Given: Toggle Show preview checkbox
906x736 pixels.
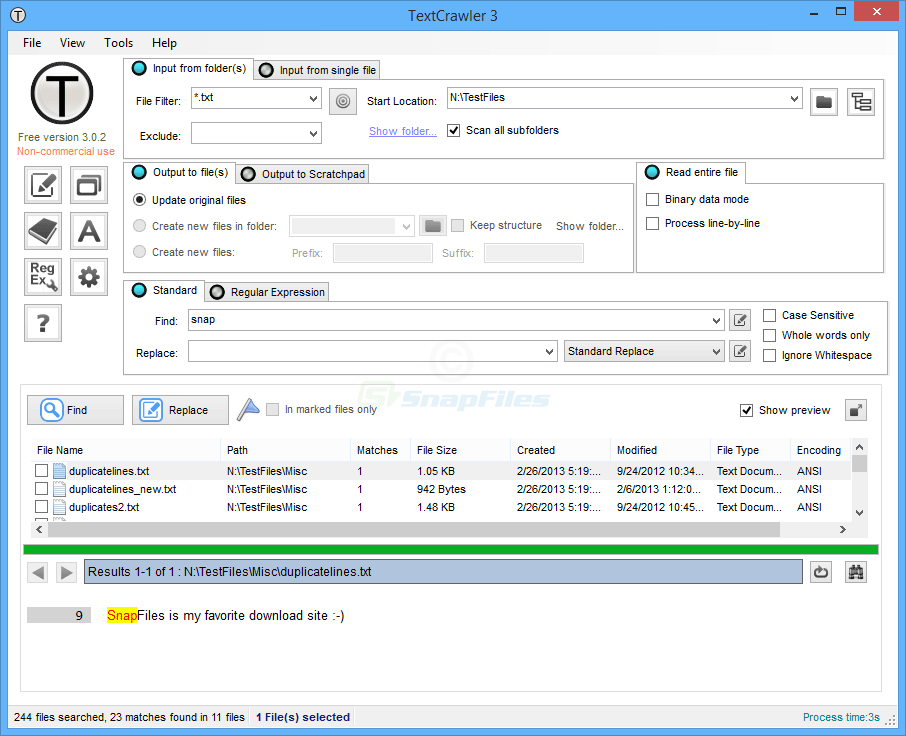Looking at the screenshot, I should click(x=746, y=410).
